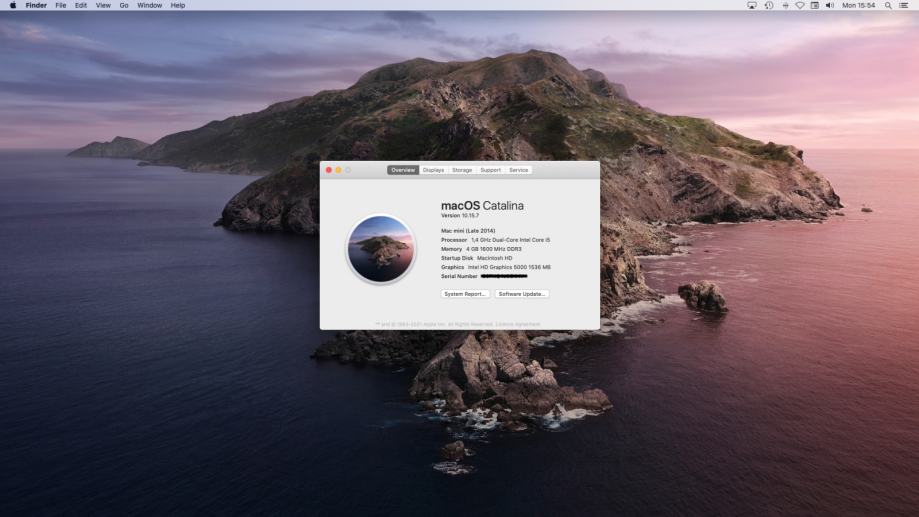Open Notification Center list icon

904,5
